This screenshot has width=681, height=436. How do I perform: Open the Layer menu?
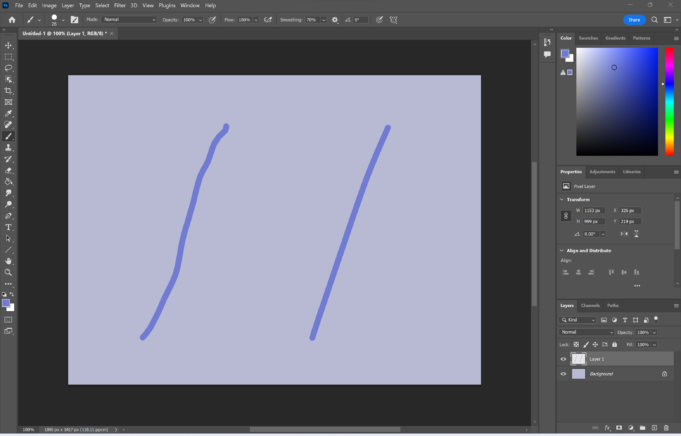point(67,6)
